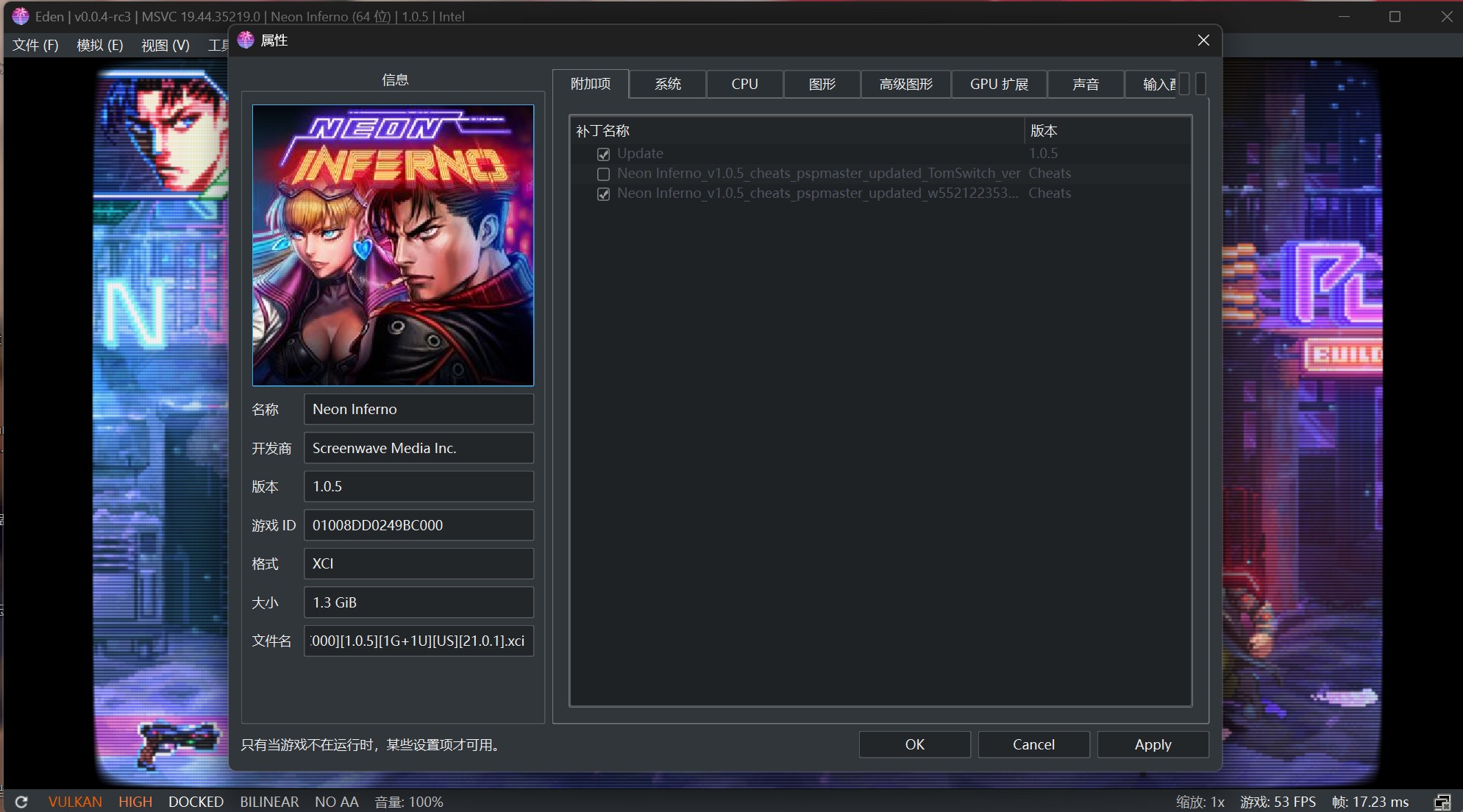The width and height of the screenshot is (1463, 812).
Task: Click the HIGH GPU accuracy indicator
Action: point(135,802)
